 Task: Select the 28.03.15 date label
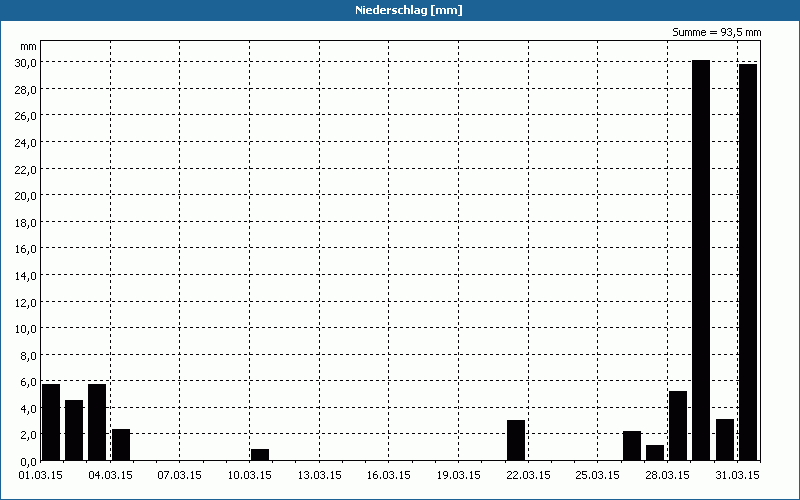pos(667,475)
